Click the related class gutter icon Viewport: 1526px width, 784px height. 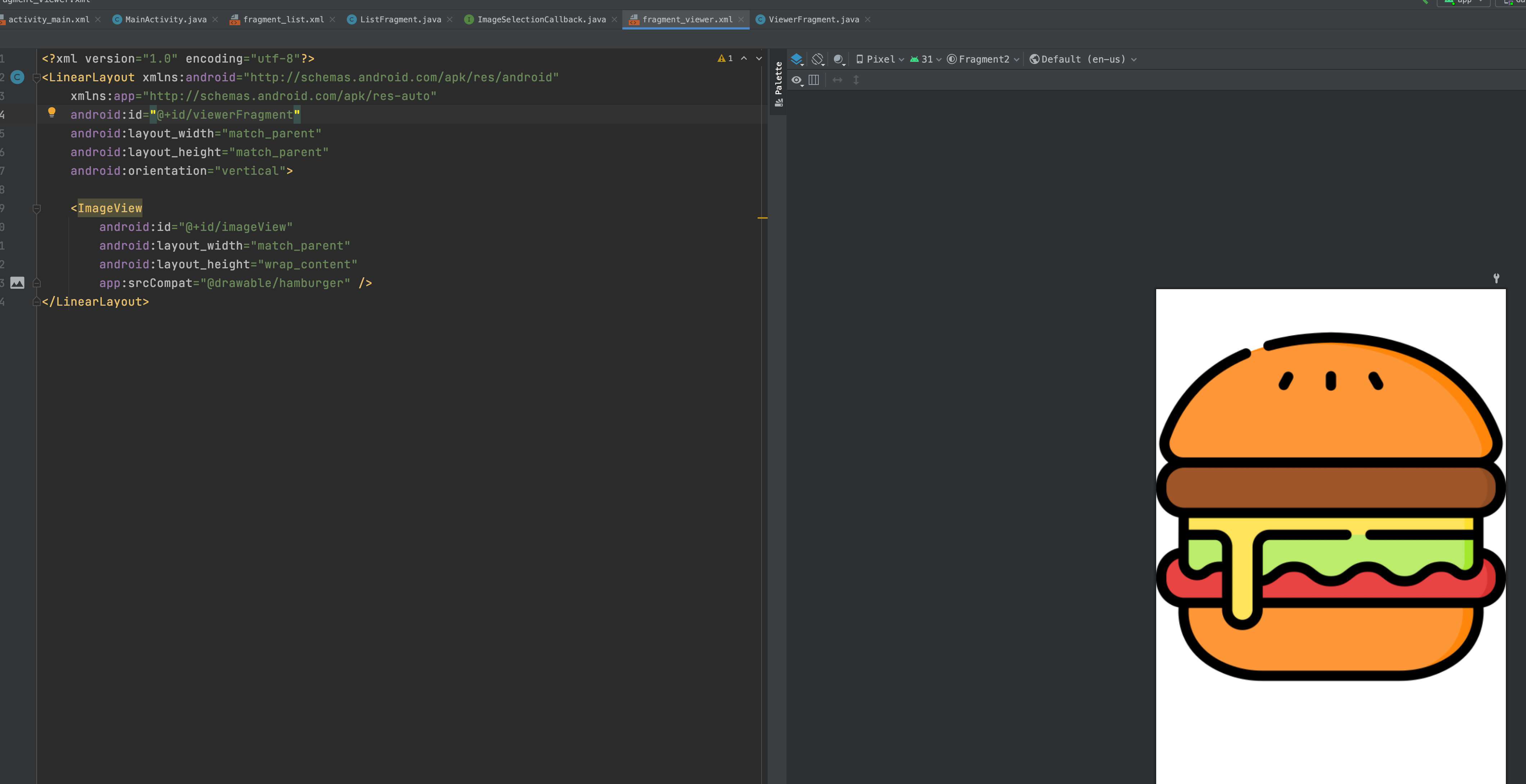point(18,77)
